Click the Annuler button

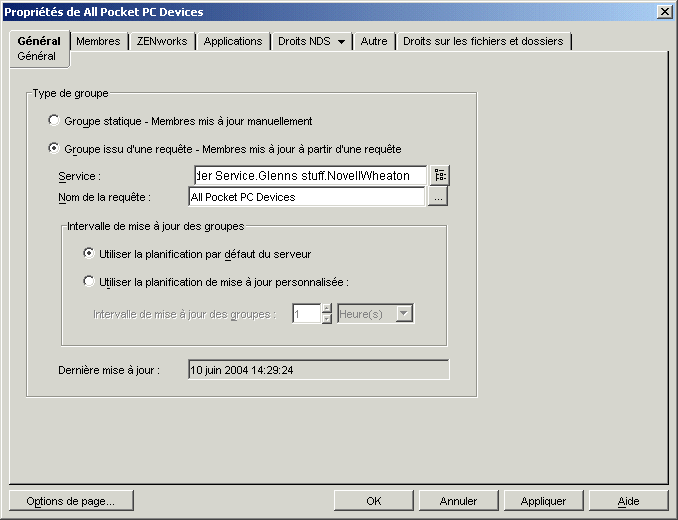[x=458, y=501]
